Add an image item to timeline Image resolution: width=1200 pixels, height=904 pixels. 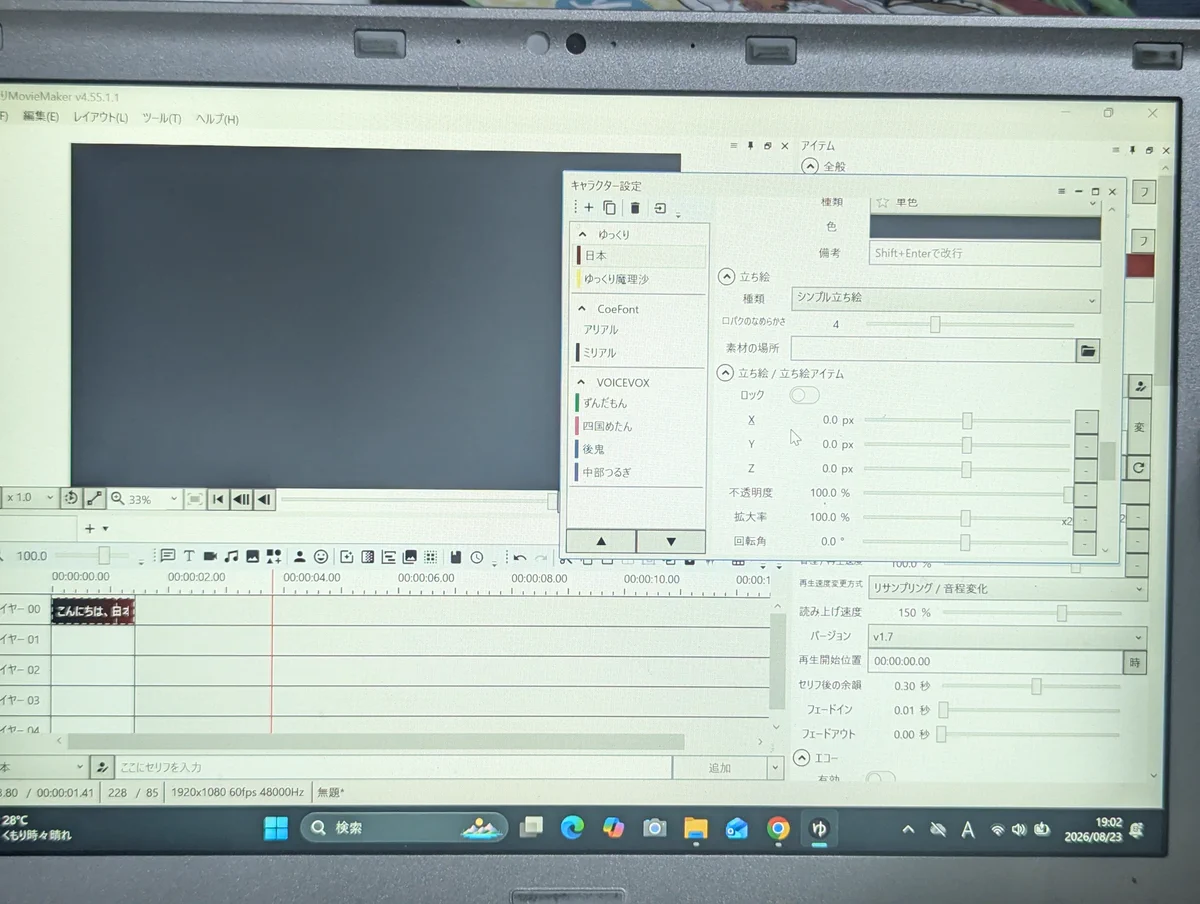click(252, 556)
